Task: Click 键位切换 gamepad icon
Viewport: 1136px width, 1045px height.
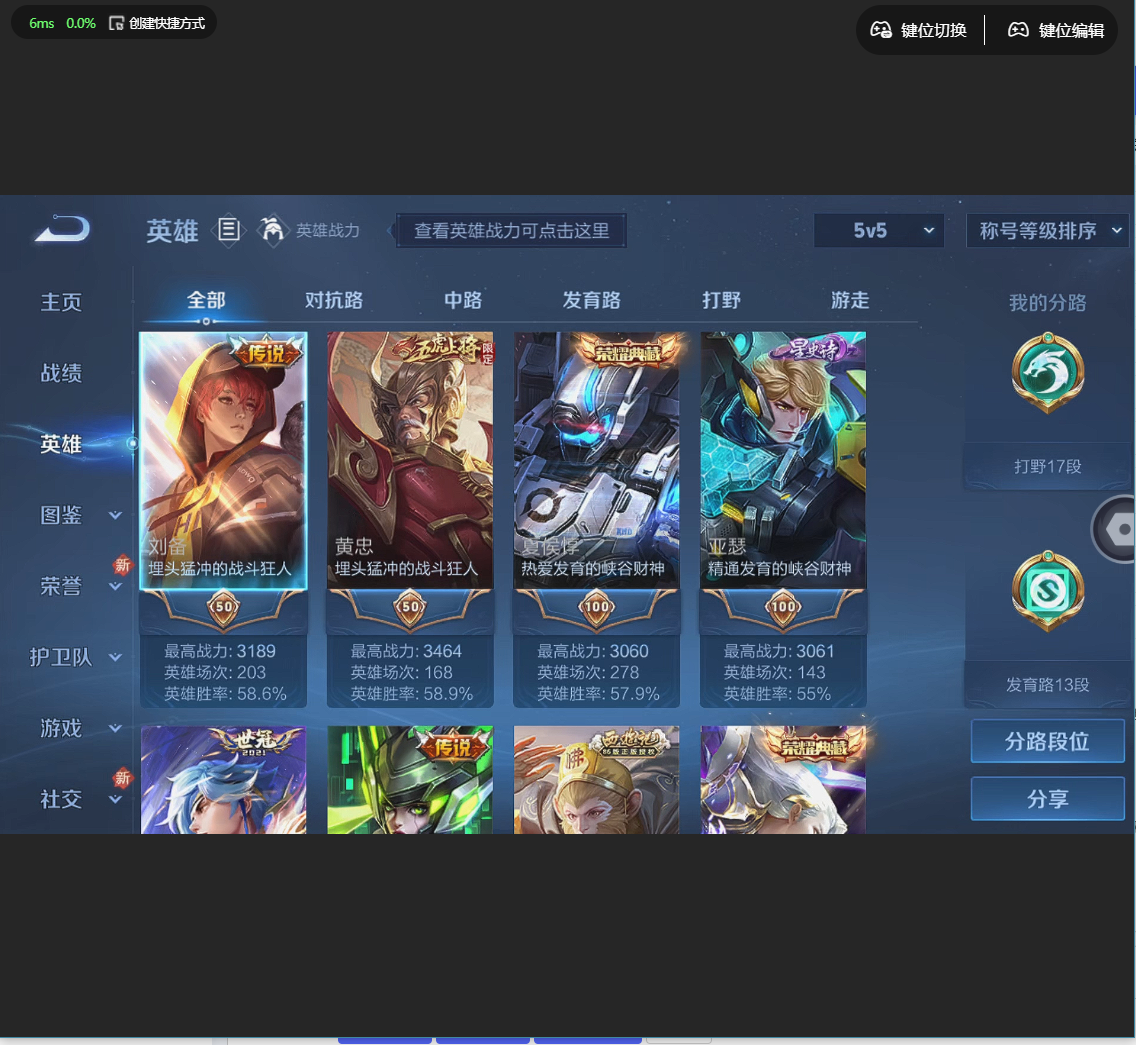Action: [x=880, y=30]
